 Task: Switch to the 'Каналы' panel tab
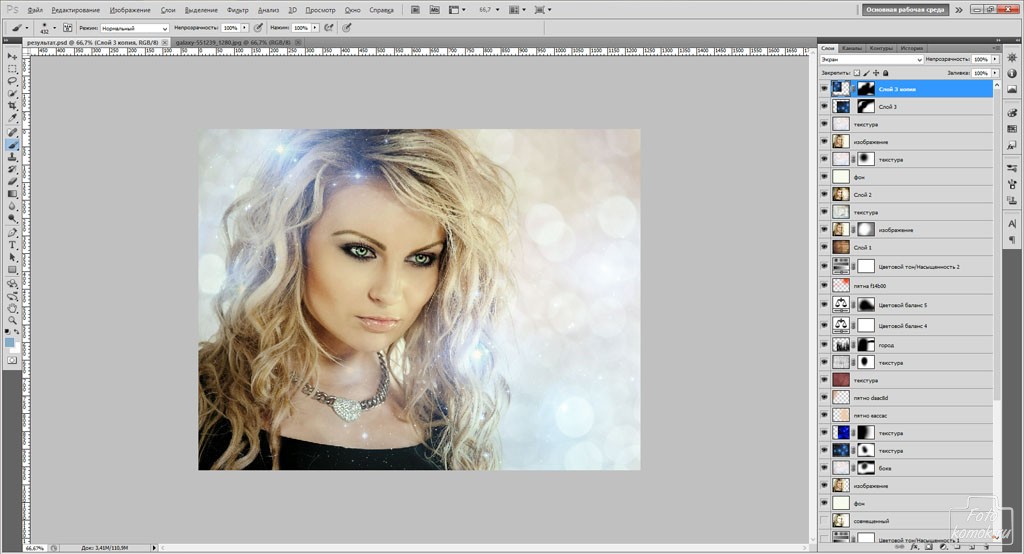pos(852,48)
